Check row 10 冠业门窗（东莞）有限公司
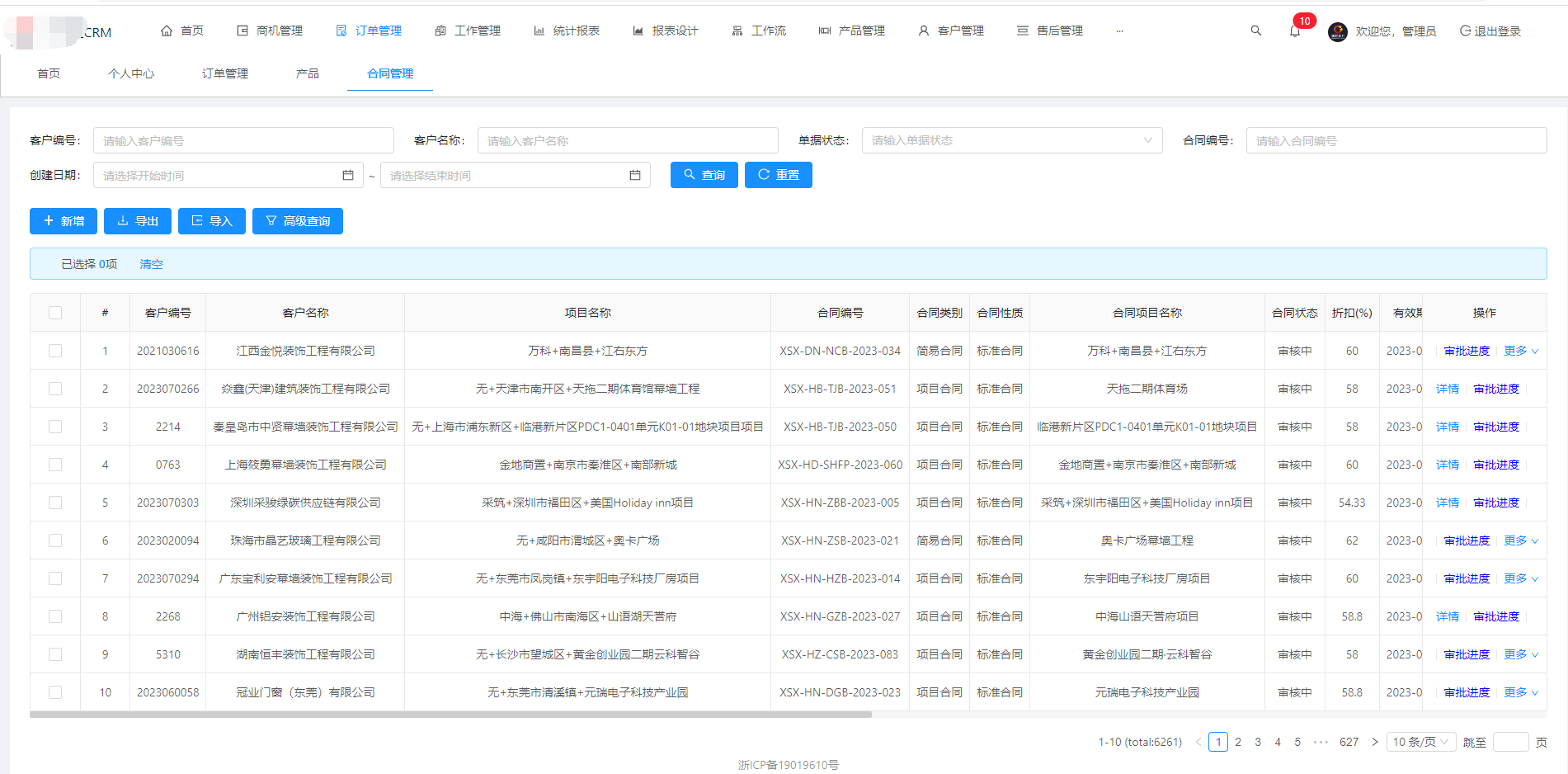 tap(55, 692)
